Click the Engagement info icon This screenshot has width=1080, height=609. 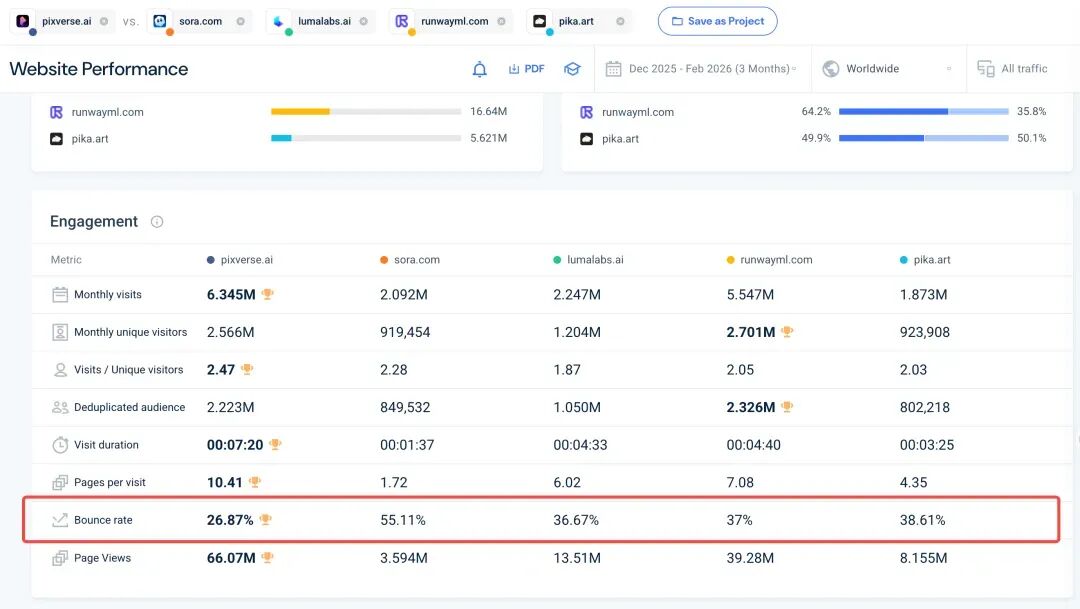[x=157, y=222]
